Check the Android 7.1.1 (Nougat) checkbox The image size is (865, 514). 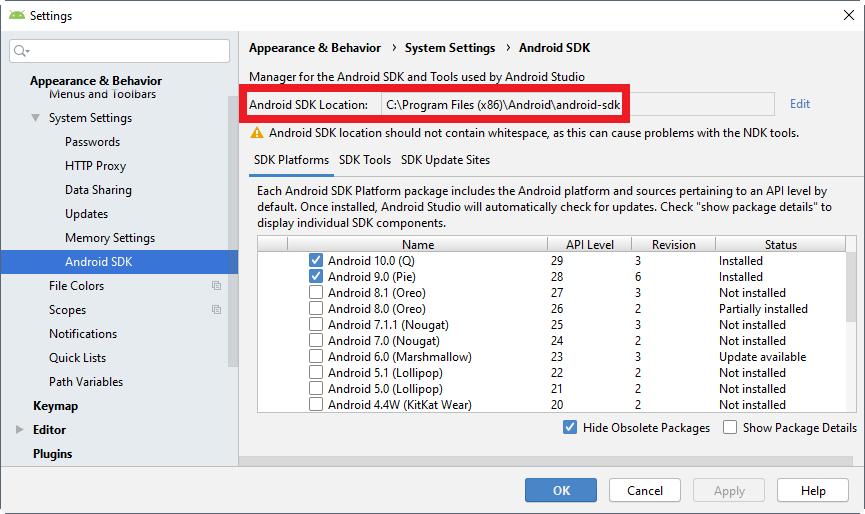click(316, 324)
